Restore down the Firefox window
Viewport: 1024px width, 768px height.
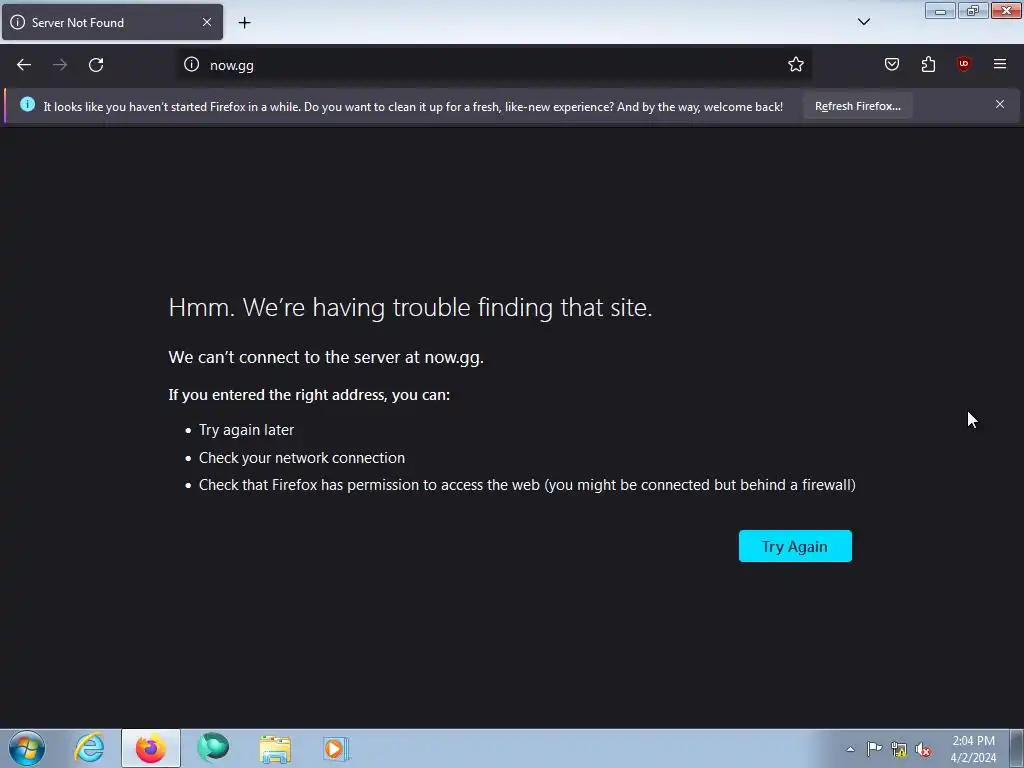coord(973,10)
